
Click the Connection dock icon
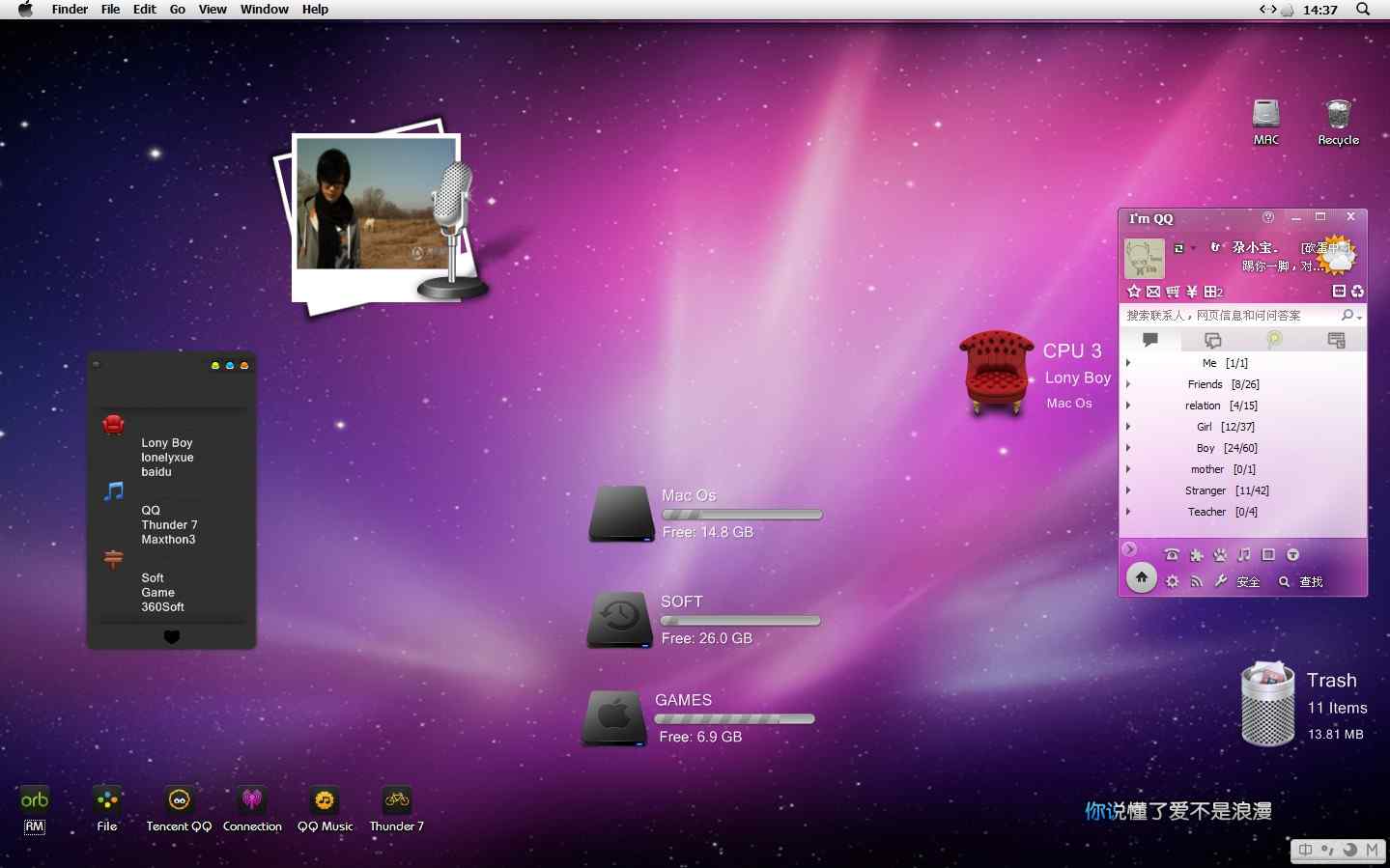coord(252,800)
